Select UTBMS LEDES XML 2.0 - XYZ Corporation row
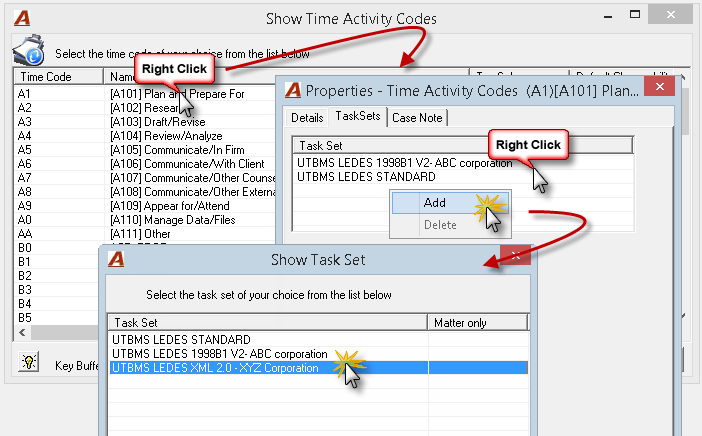702x436 pixels. pyautogui.click(x=319, y=368)
